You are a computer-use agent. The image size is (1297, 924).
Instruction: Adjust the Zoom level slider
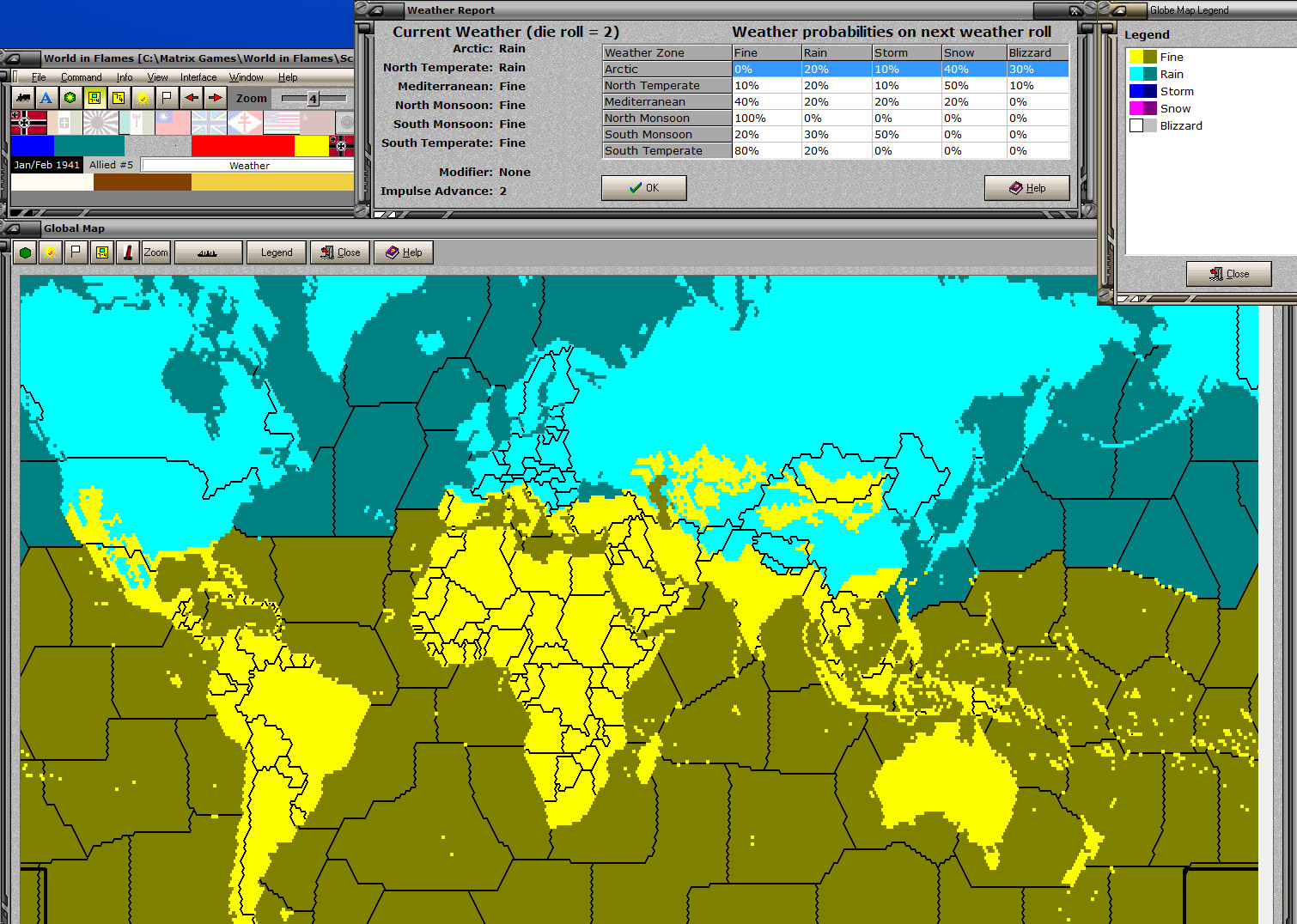tap(313, 98)
